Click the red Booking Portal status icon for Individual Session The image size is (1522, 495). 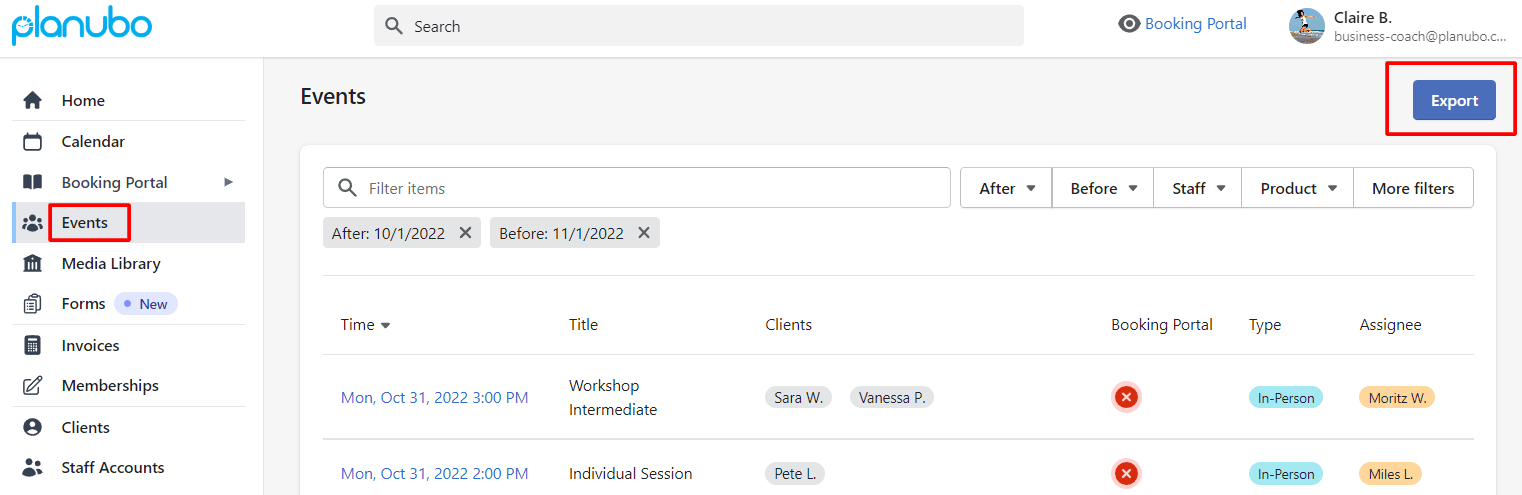coord(1126,473)
